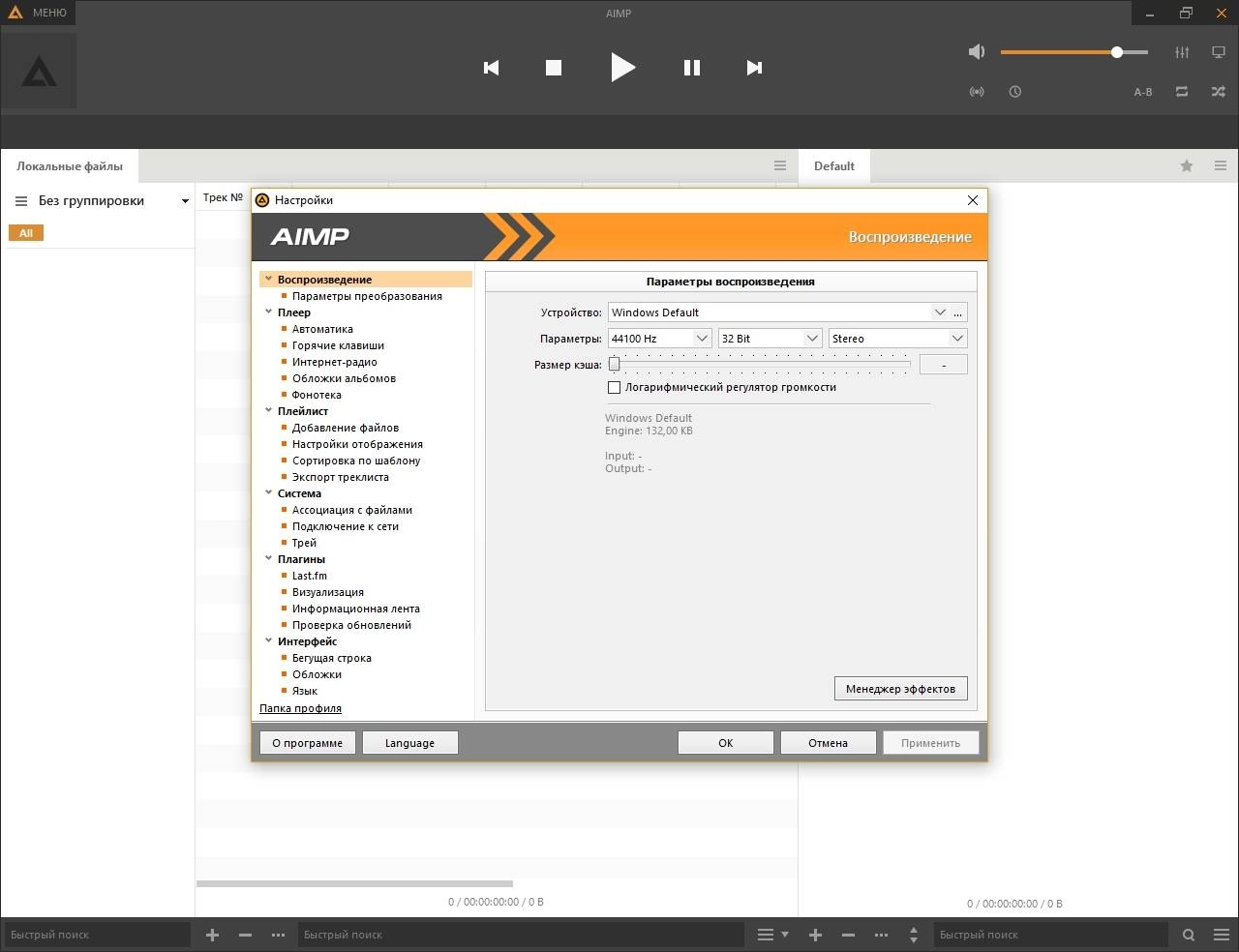Start playback with the play button
The image size is (1239, 952).
622,68
